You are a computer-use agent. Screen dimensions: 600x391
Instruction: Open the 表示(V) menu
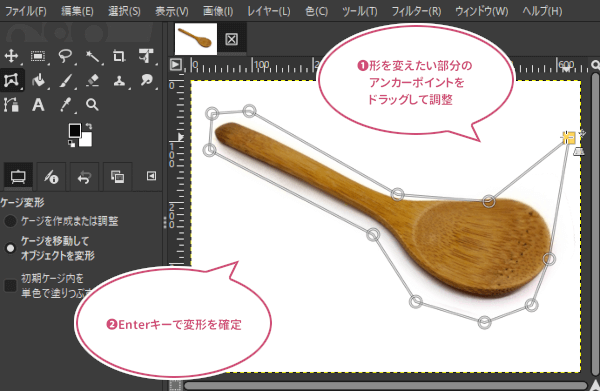[172, 11]
